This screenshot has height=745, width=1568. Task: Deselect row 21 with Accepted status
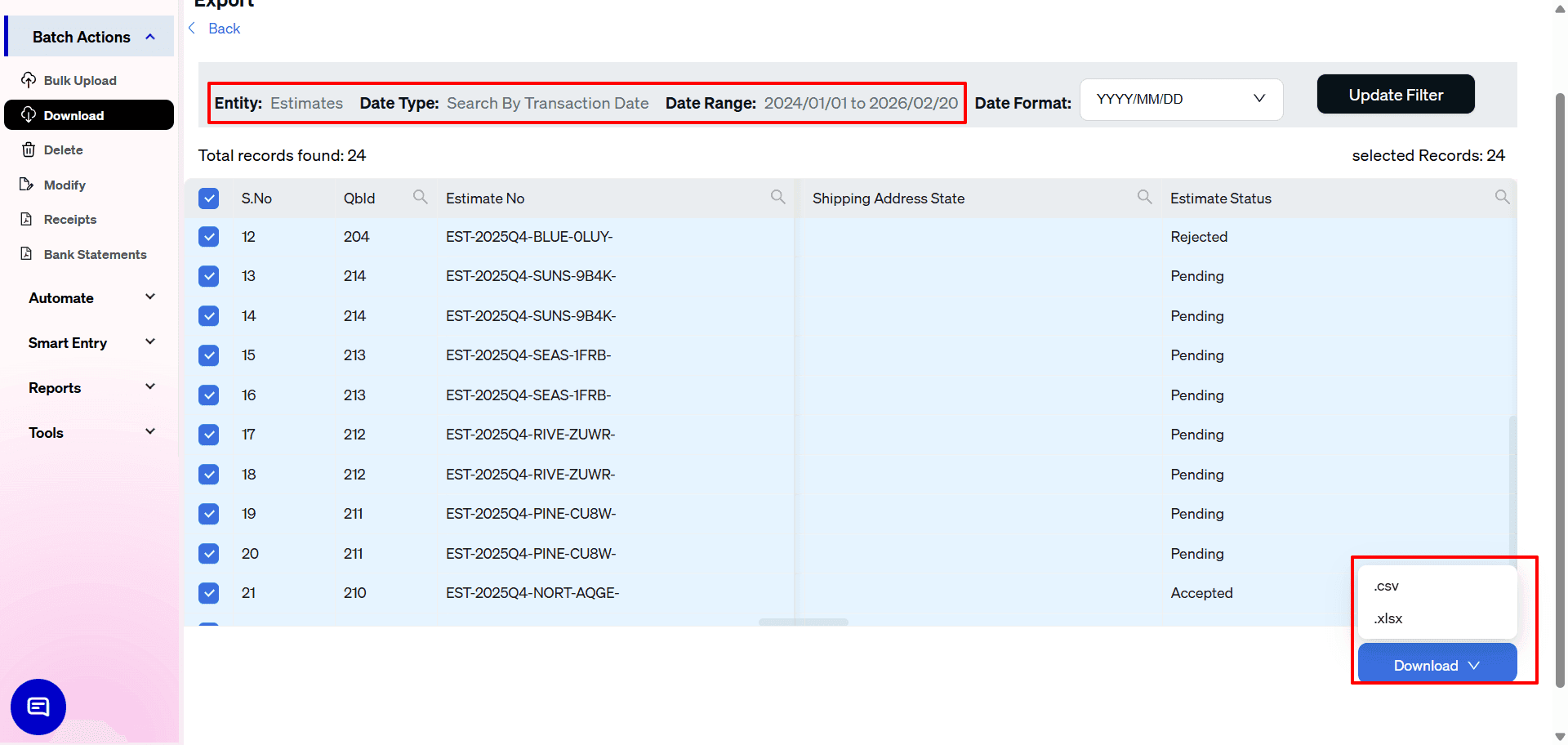click(208, 593)
